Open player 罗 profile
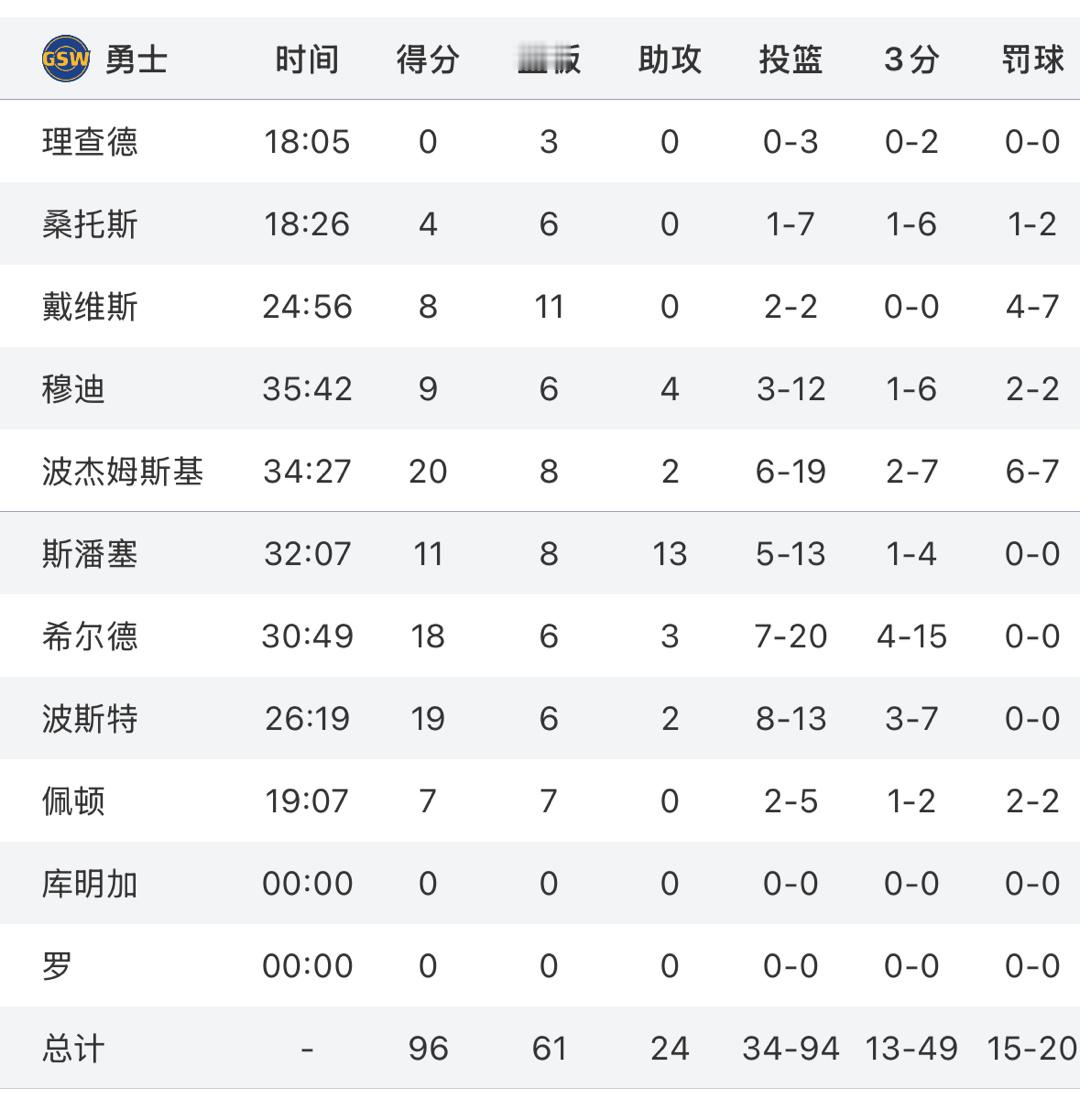The height and width of the screenshot is (1106, 1080). click(57, 966)
